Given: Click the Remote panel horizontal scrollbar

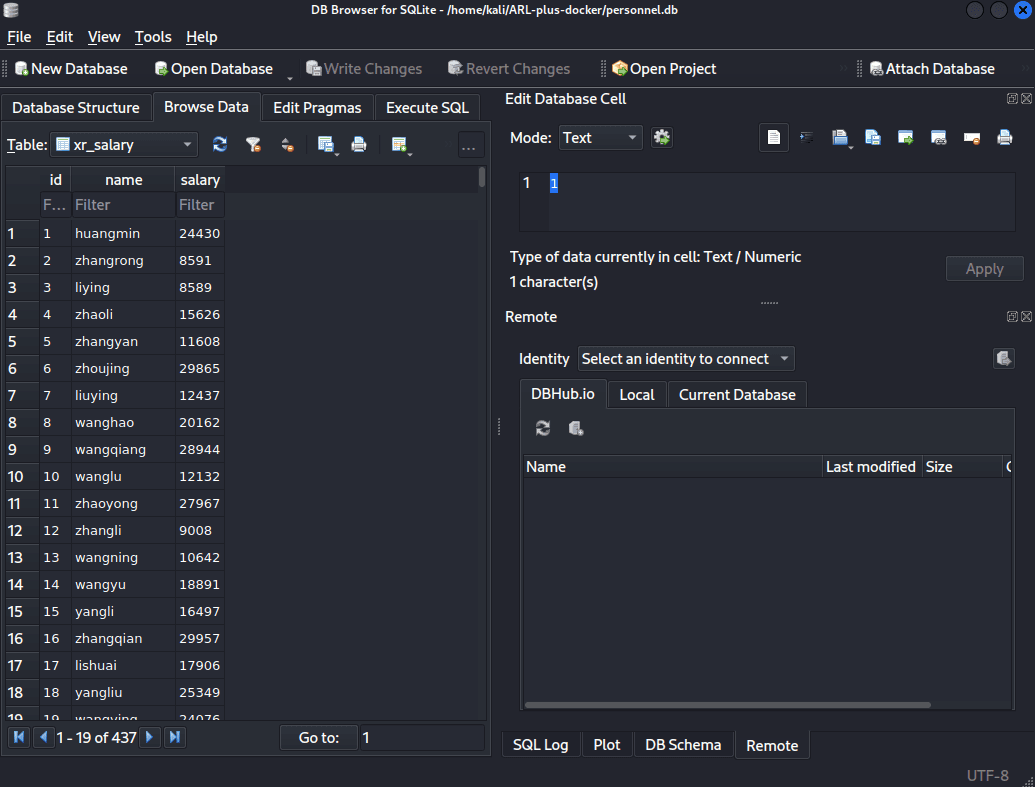Looking at the screenshot, I should 727,704.
